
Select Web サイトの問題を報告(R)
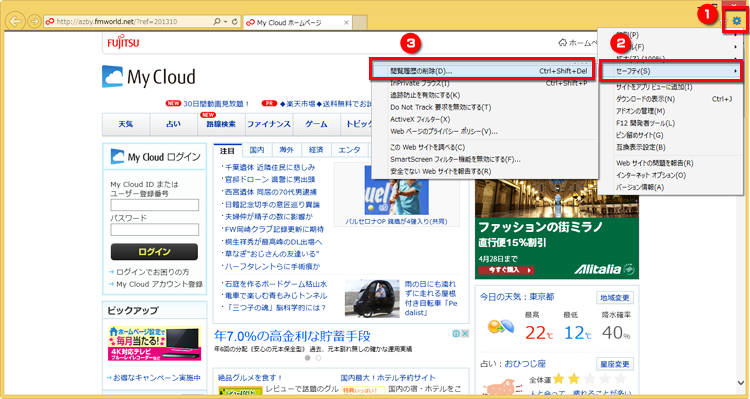671,163
